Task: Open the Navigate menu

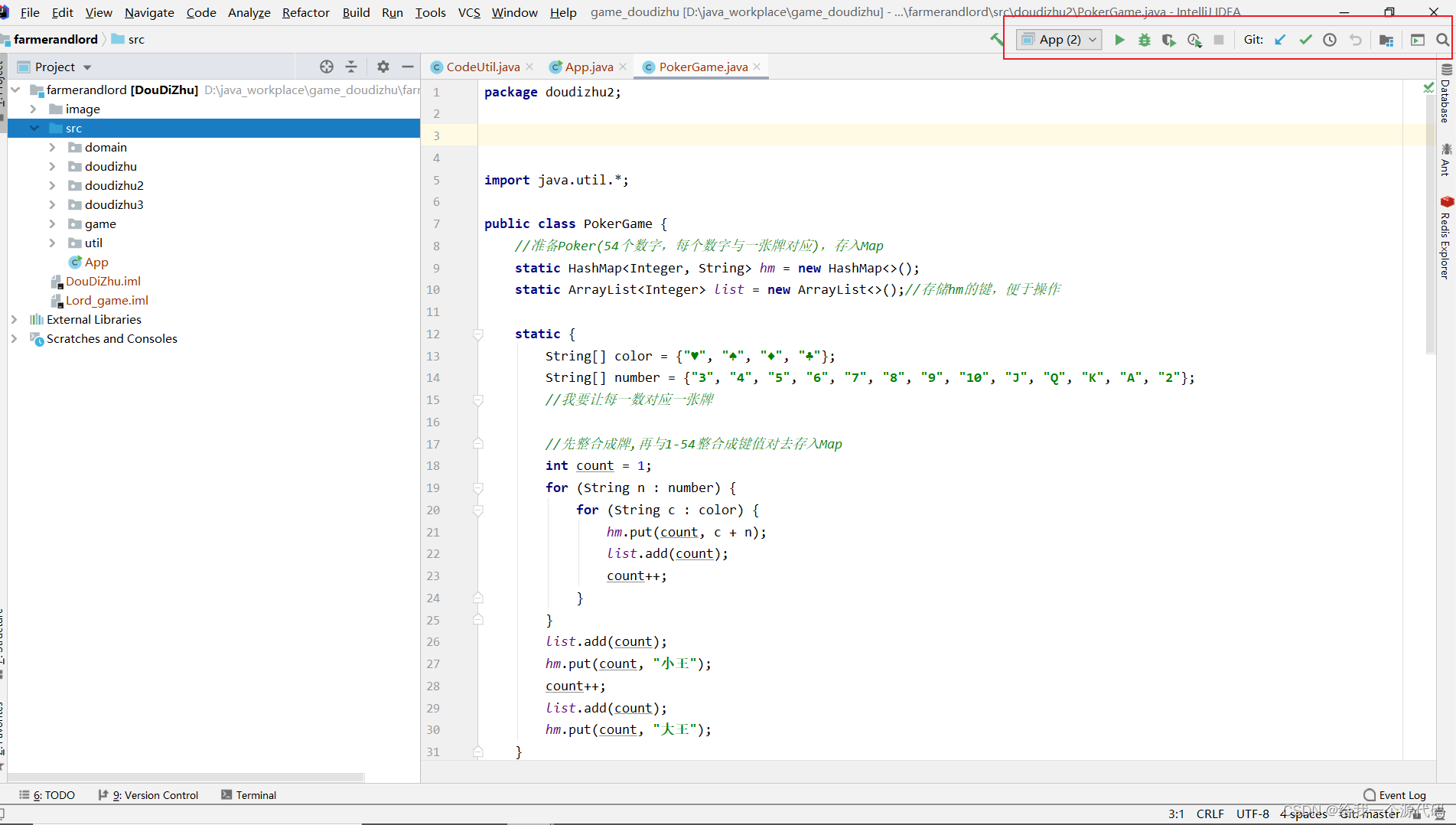Action: click(x=149, y=12)
